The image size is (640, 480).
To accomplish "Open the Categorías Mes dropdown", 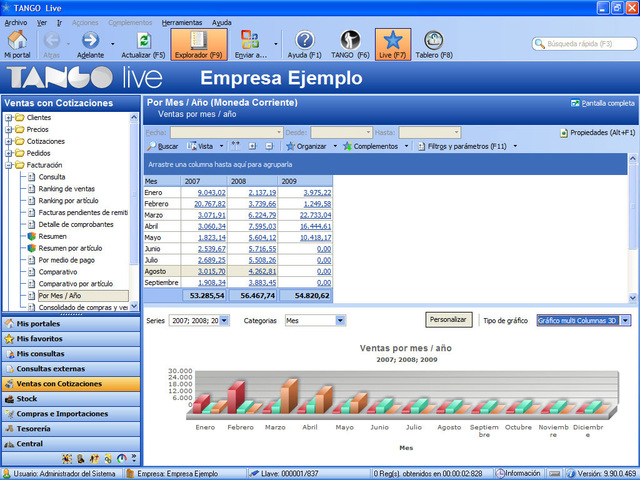I will [x=340, y=321].
